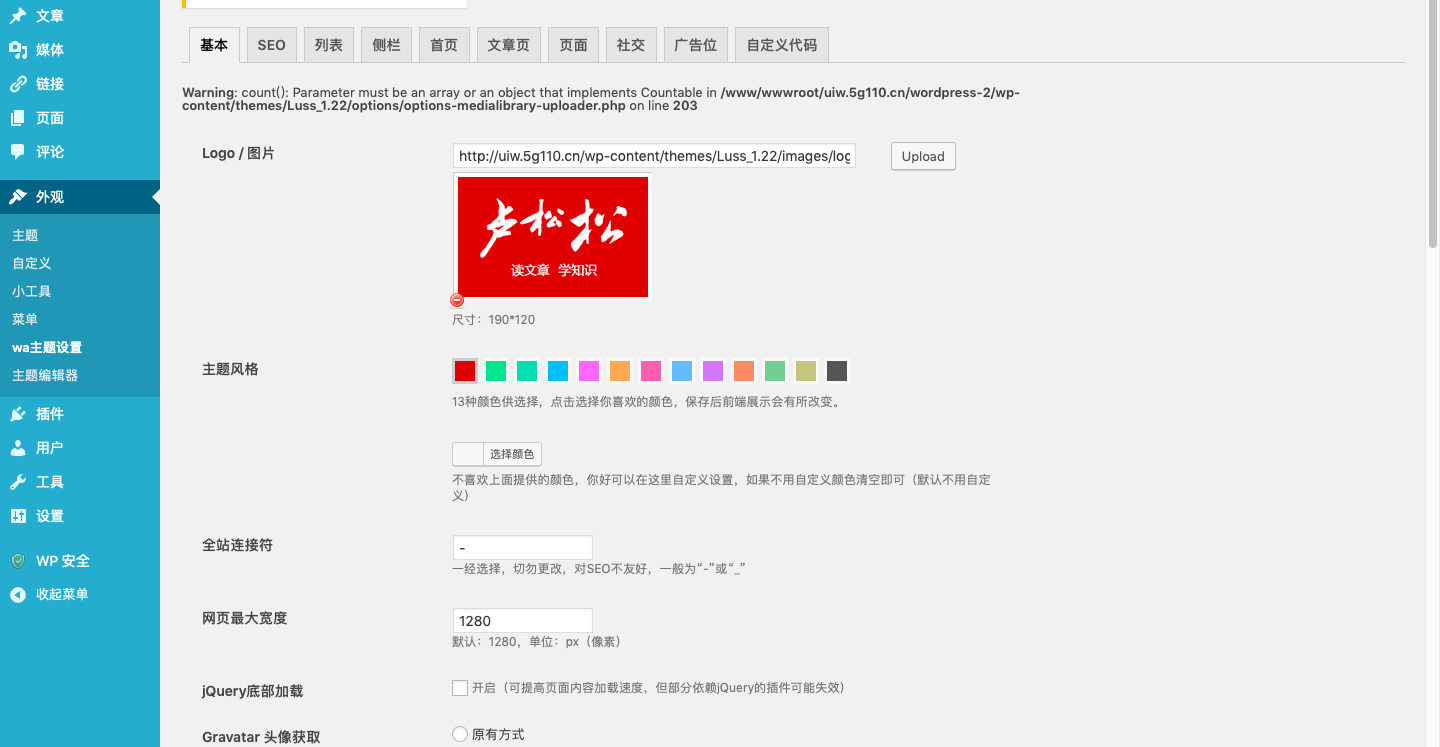Click the 网页最大宽度 input field

(522, 620)
